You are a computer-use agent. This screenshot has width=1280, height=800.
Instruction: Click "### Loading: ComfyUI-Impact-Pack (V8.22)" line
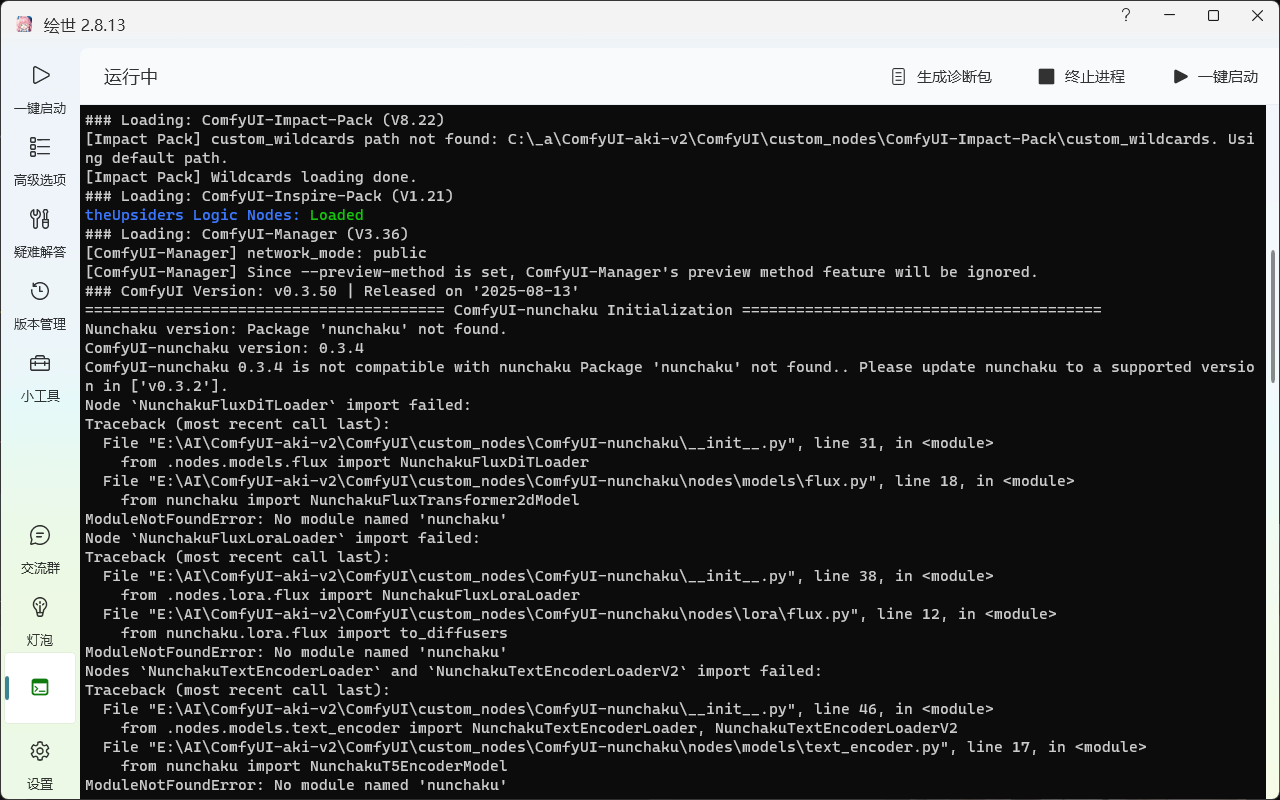[x=265, y=120]
